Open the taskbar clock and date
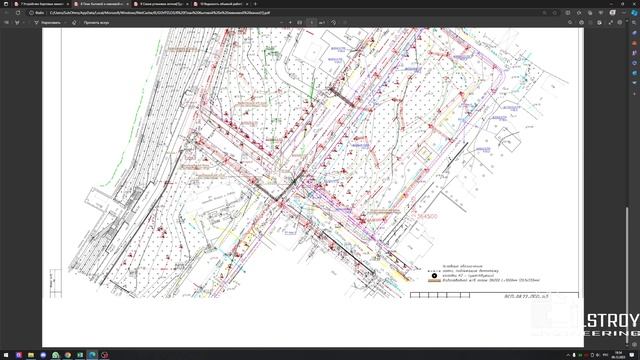This screenshot has height=360, width=640. [619, 355]
